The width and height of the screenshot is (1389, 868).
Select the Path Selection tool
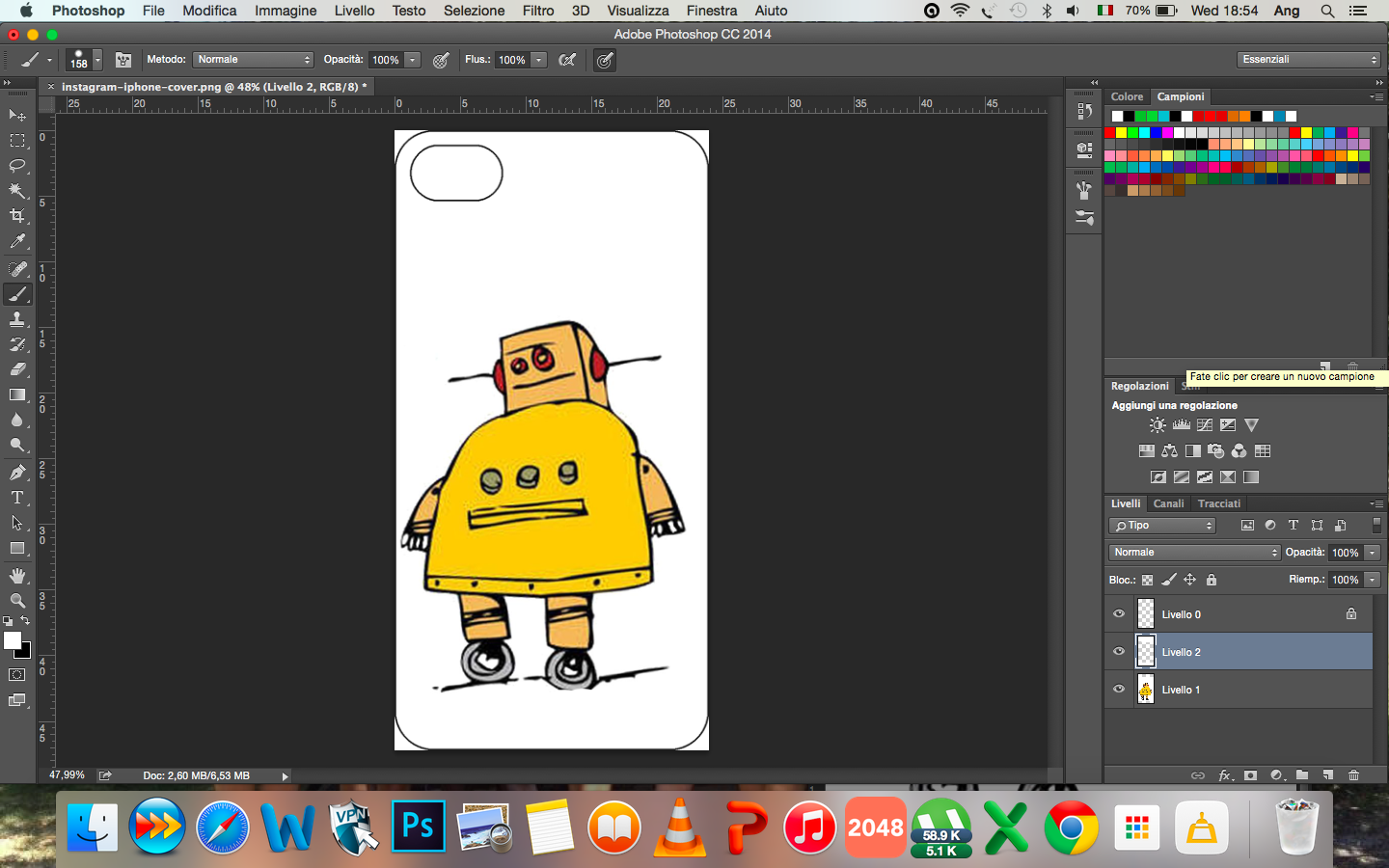[17, 523]
